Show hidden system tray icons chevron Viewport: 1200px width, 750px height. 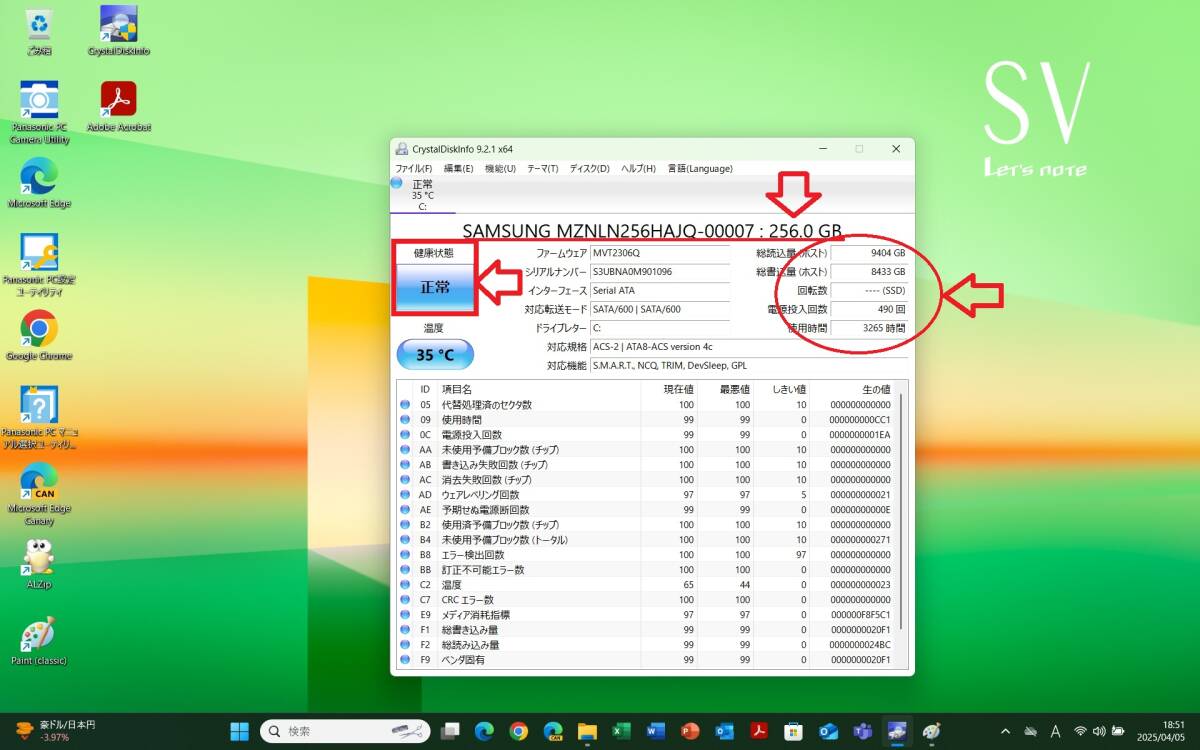tap(1005, 731)
